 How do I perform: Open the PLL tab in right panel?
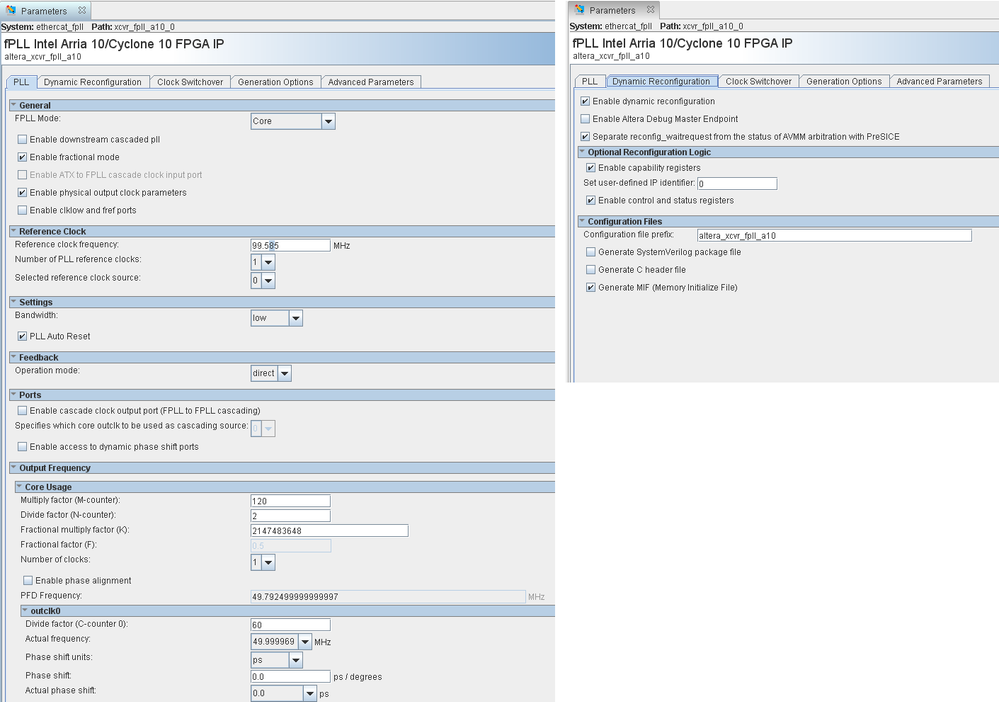[x=589, y=82]
